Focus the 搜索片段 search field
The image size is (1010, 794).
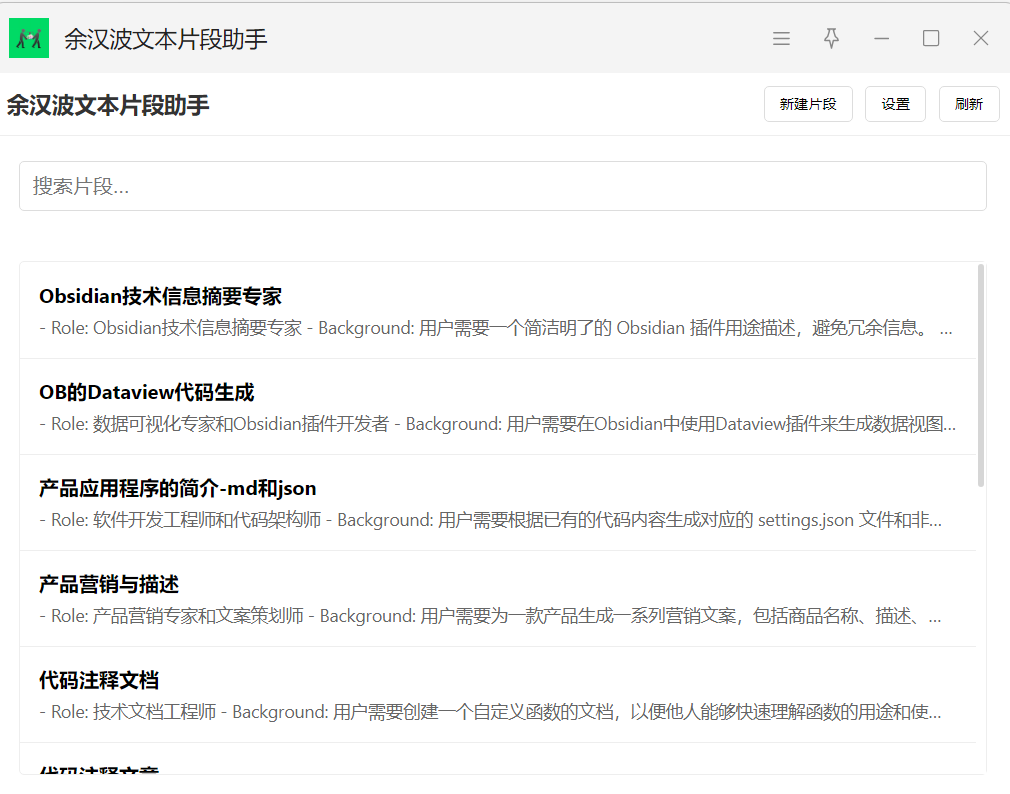pyautogui.click(x=502, y=186)
